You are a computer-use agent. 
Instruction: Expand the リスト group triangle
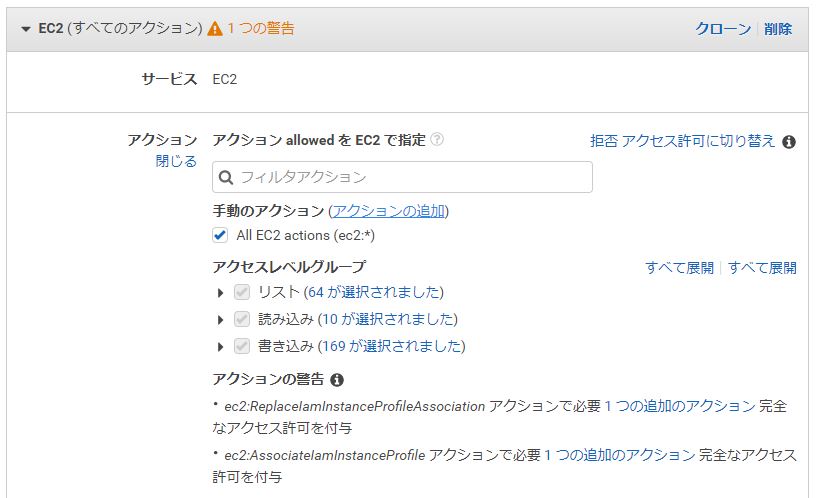(x=220, y=293)
